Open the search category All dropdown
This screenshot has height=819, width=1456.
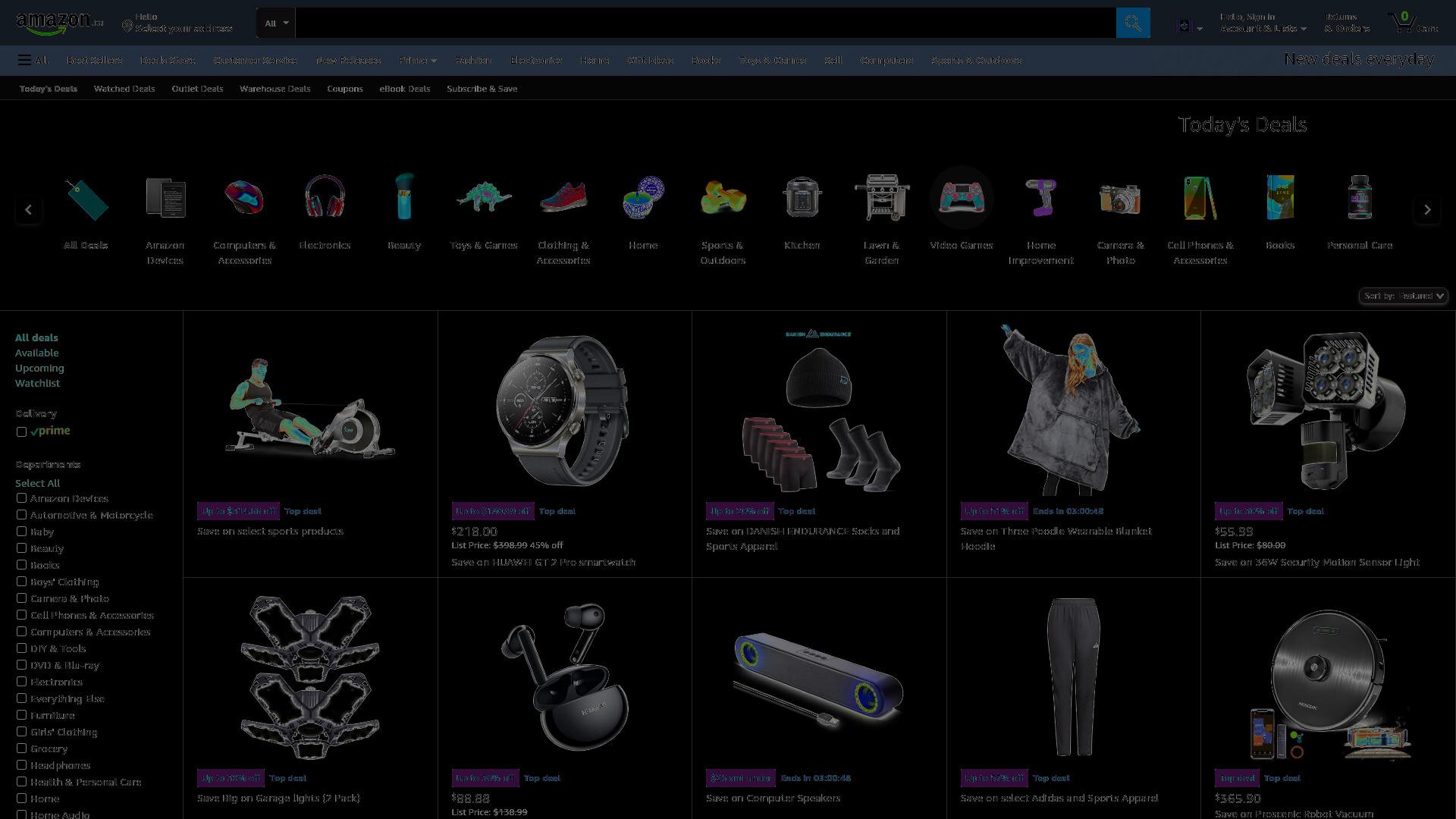pos(276,23)
